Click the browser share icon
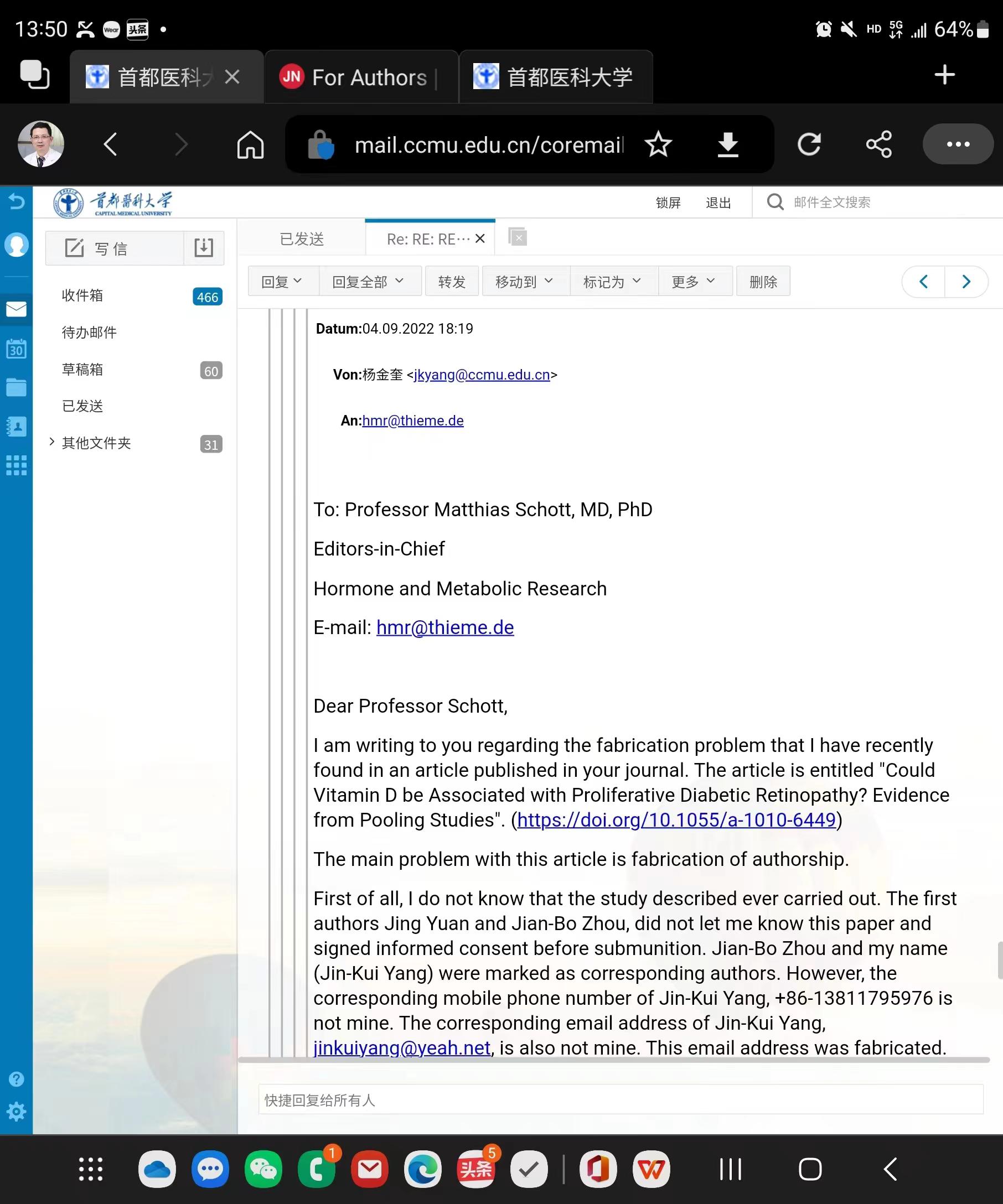The height and width of the screenshot is (1204, 1003). click(878, 144)
